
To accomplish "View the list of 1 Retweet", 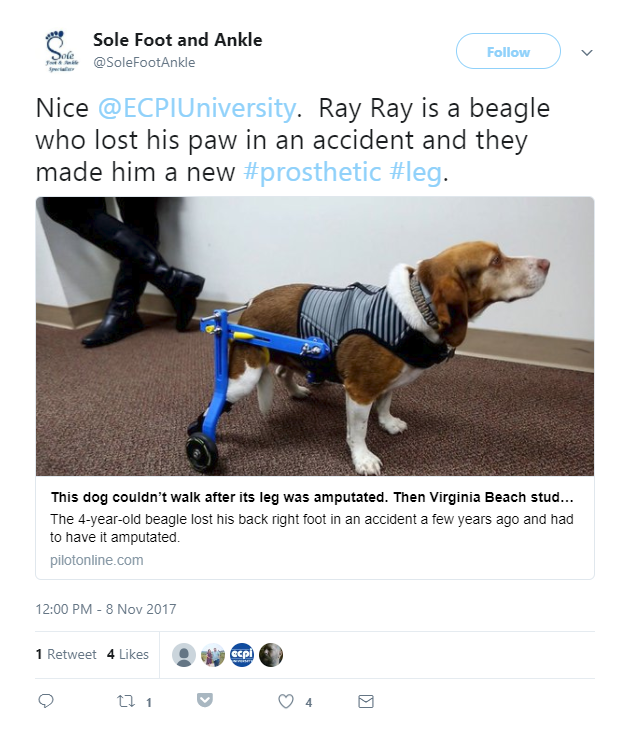I will [66, 654].
